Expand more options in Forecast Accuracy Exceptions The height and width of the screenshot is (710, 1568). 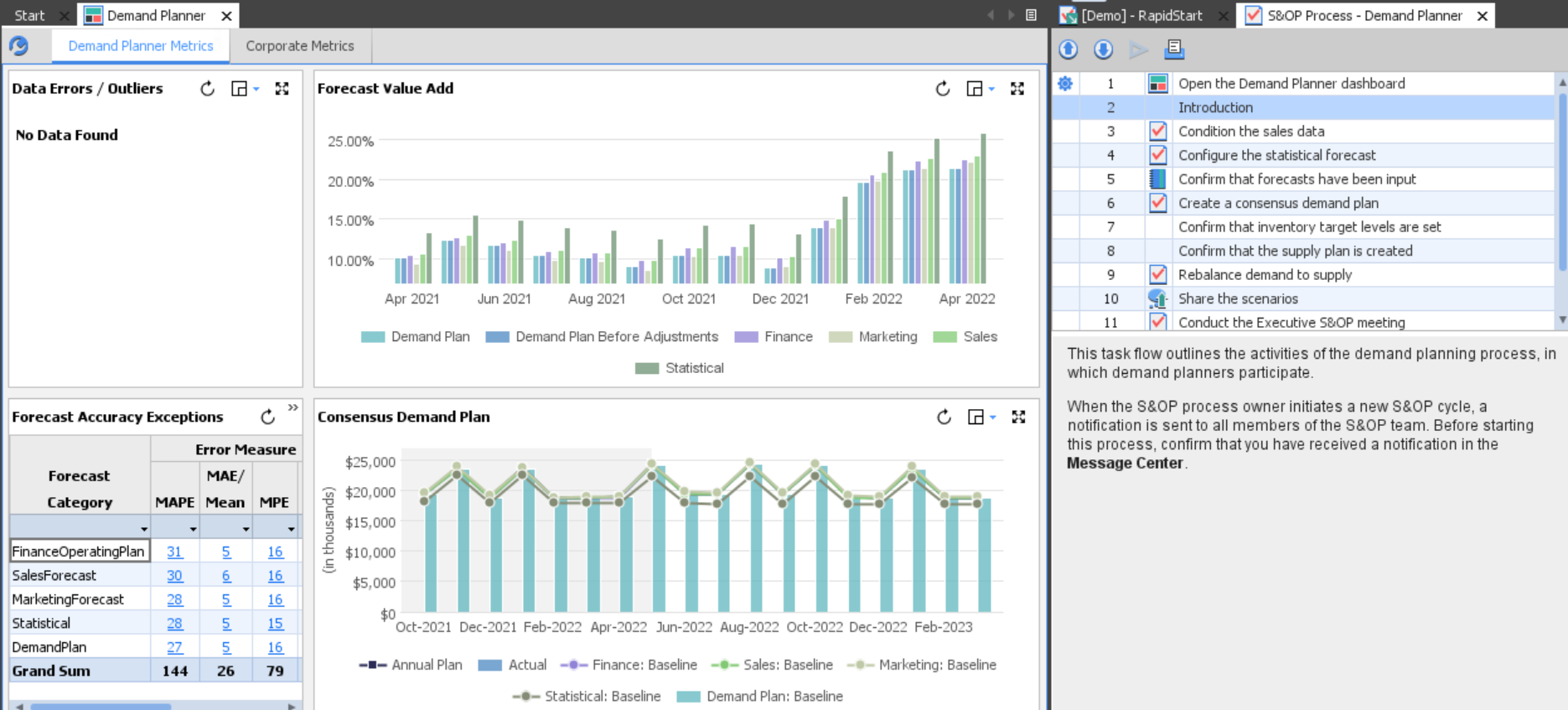point(292,407)
